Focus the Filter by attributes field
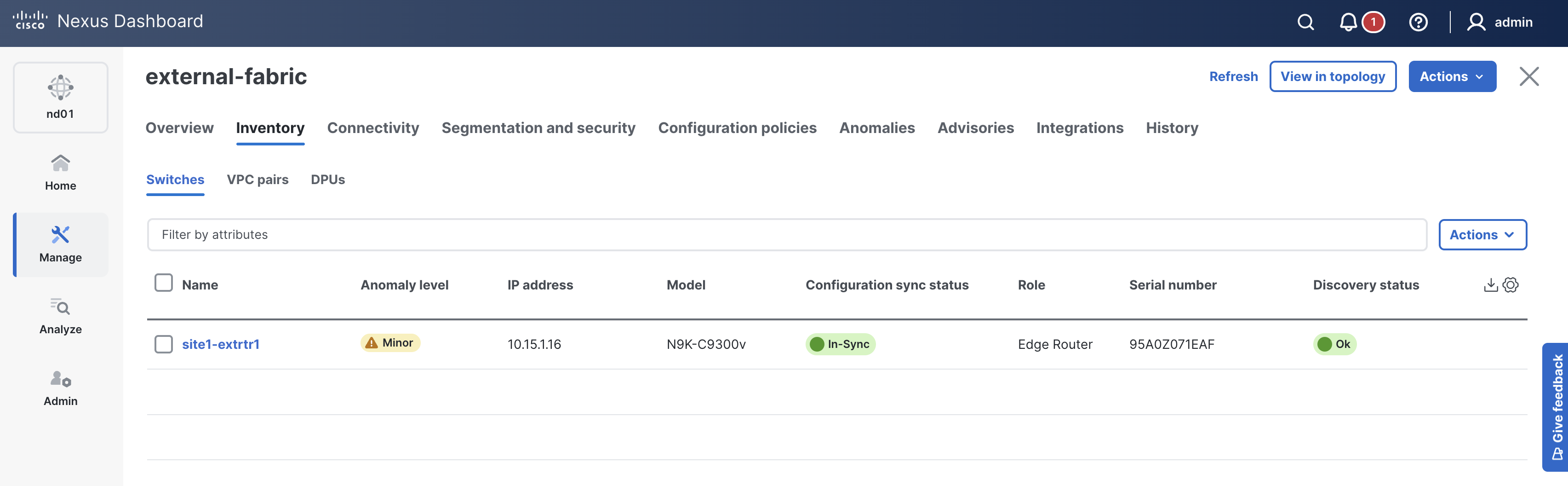Screen dimensions: 1568x486 (x=786, y=235)
